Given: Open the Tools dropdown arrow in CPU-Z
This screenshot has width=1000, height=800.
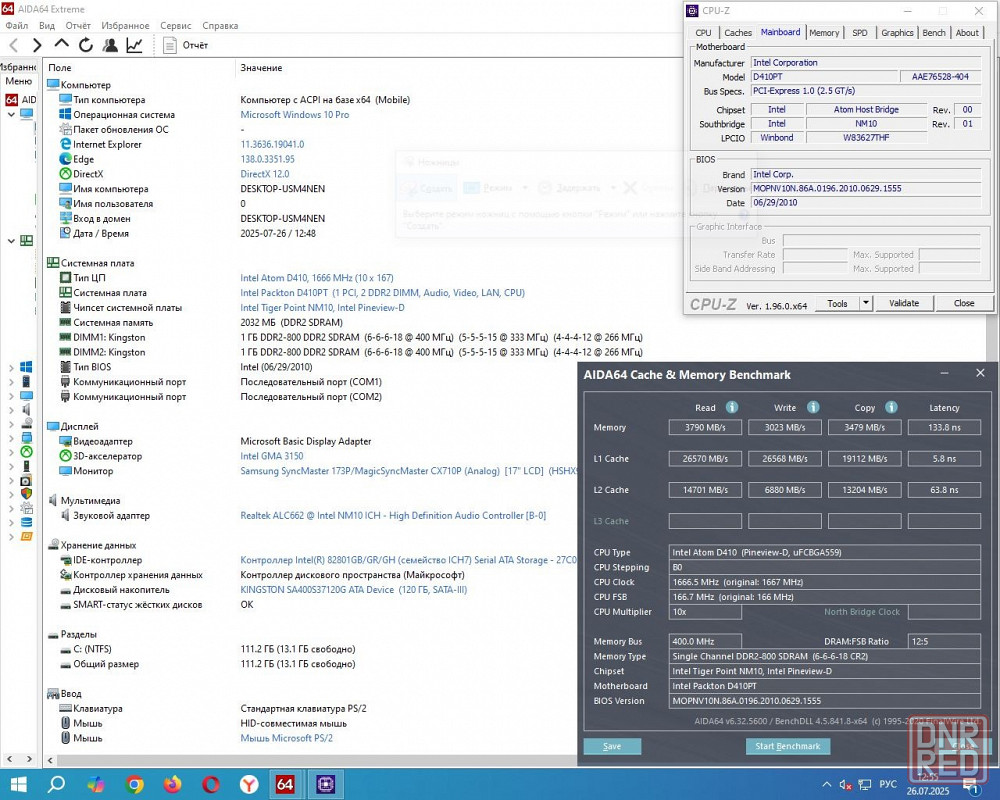Looking at the screenshot, I should tap(865, 304).
